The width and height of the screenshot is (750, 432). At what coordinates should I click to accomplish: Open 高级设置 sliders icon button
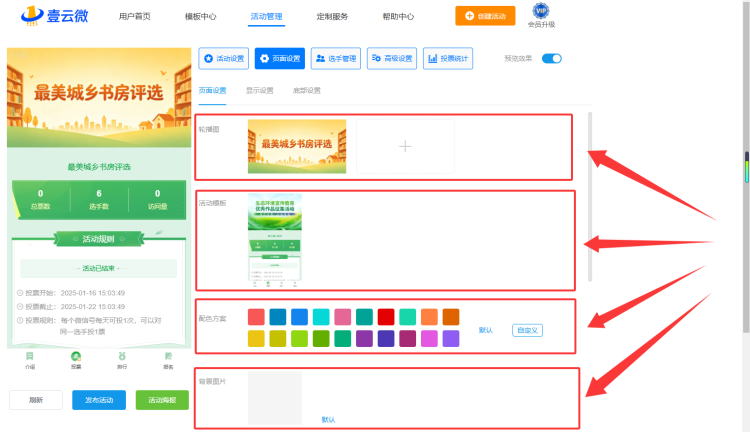[392, 58]
